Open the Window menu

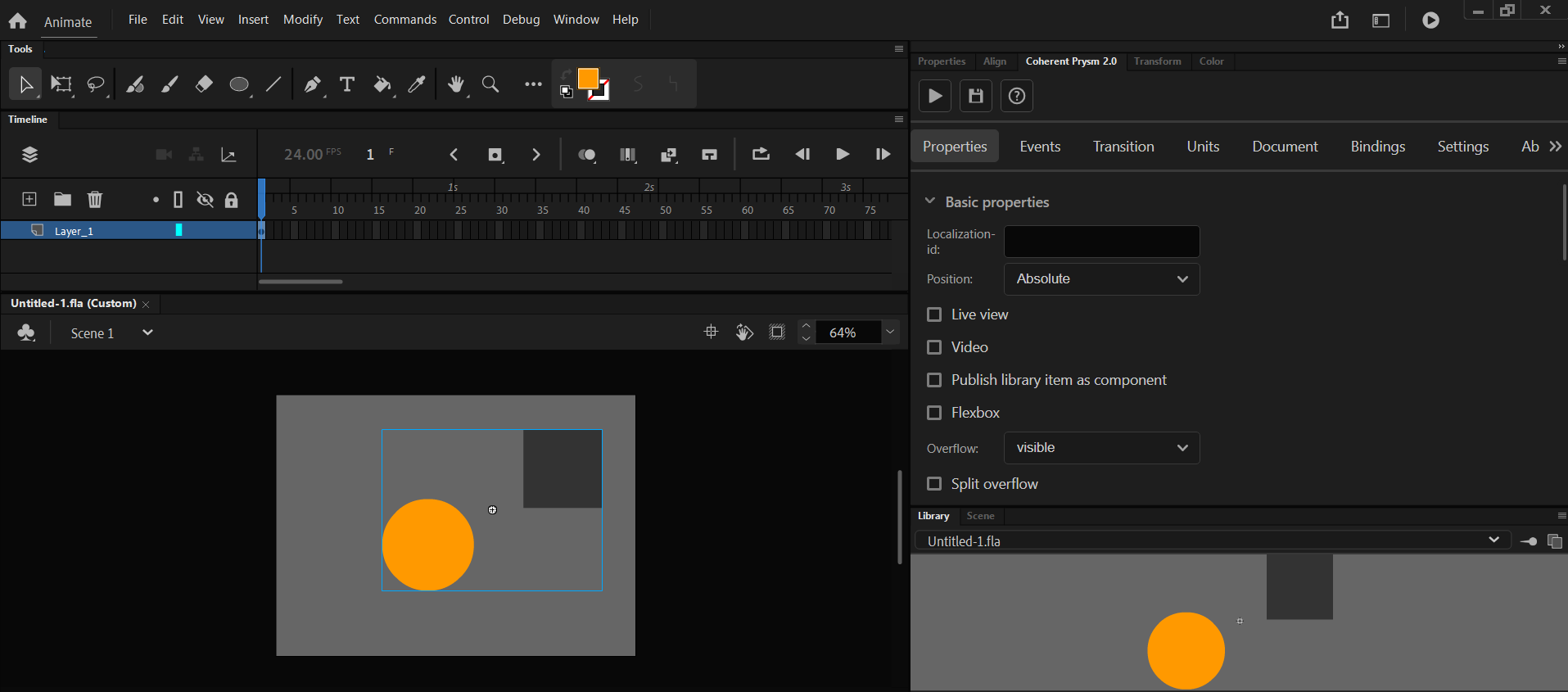(576, 19)
